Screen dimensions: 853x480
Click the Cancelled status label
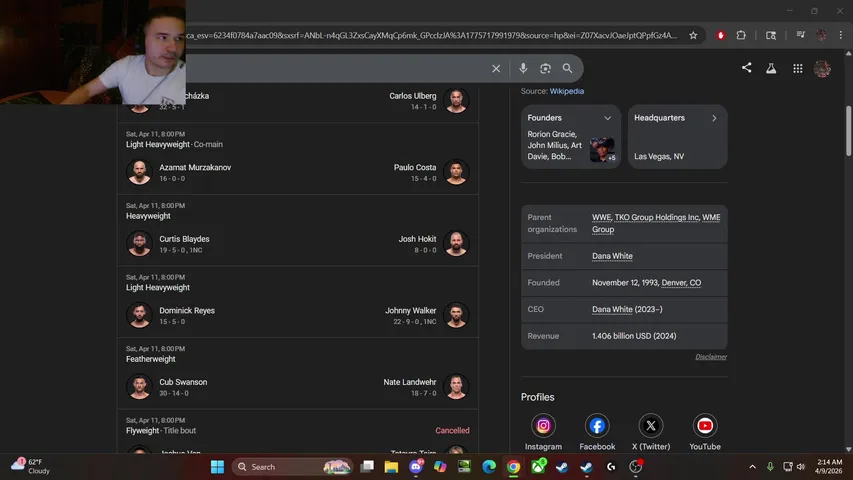452,430
